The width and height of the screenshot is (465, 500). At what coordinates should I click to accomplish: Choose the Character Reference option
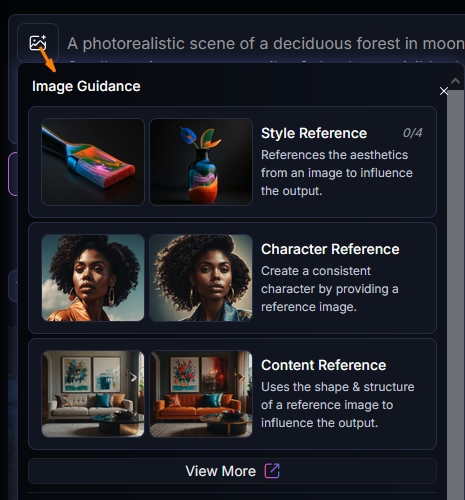(x=232, y=278)
